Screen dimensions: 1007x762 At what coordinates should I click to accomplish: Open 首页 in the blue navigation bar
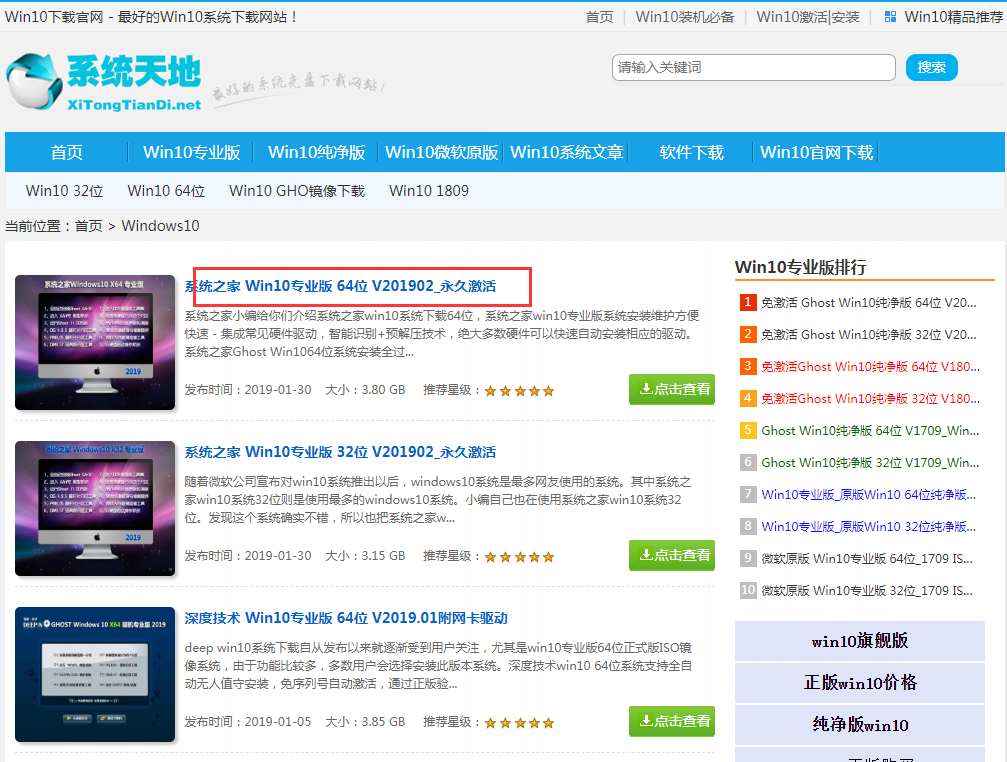[67, 152]
